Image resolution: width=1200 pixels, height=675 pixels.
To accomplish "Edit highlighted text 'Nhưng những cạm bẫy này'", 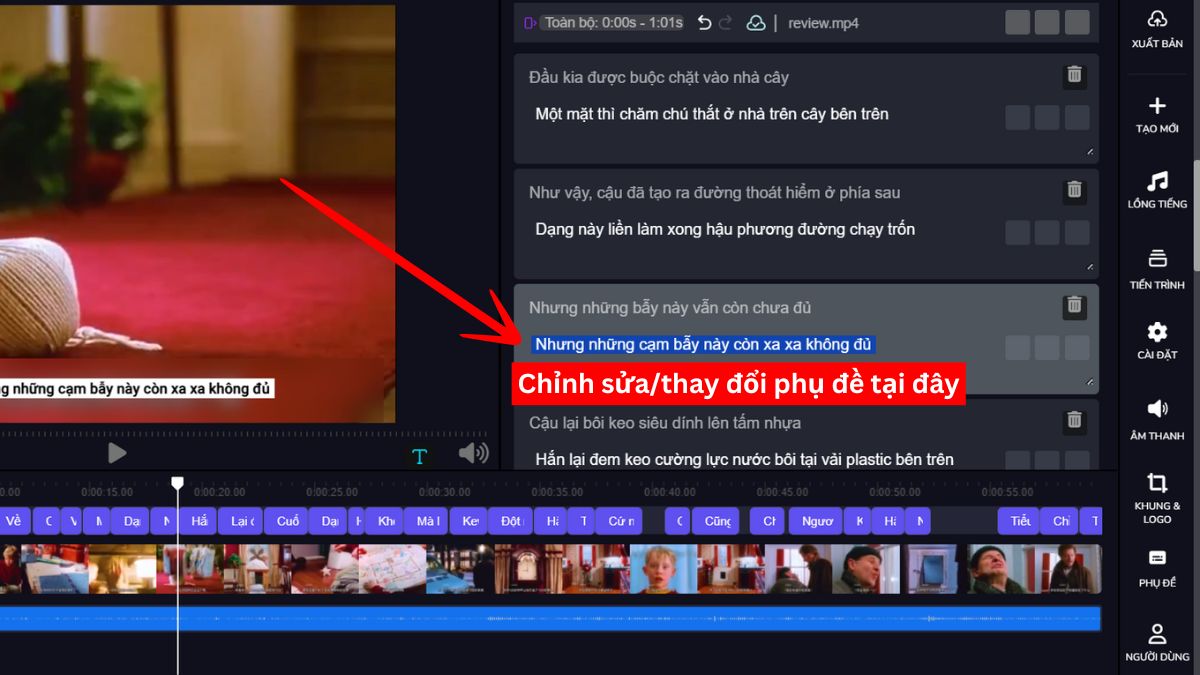I will pos(703,344).
